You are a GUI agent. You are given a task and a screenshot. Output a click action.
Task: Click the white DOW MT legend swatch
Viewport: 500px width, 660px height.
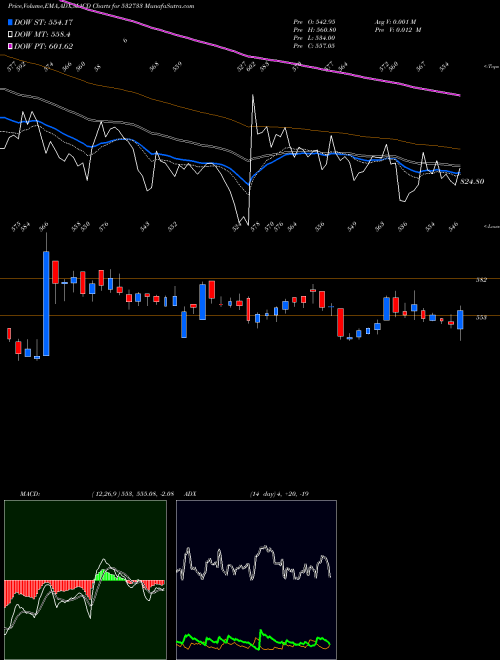10,35
